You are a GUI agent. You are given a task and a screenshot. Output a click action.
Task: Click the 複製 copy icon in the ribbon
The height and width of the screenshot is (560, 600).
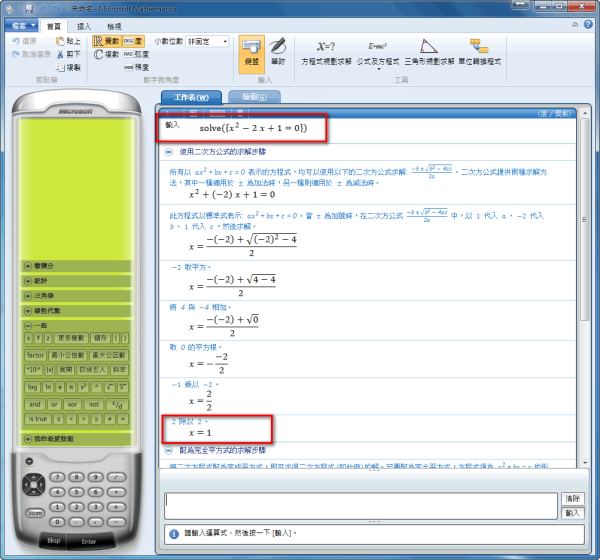click(x=60, y=68)
